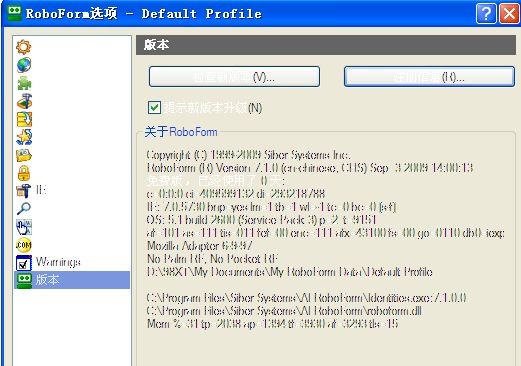Toggle the new version upgrade (N) checkbox
This screenshot has width=521, height=366.
(154, 108)
